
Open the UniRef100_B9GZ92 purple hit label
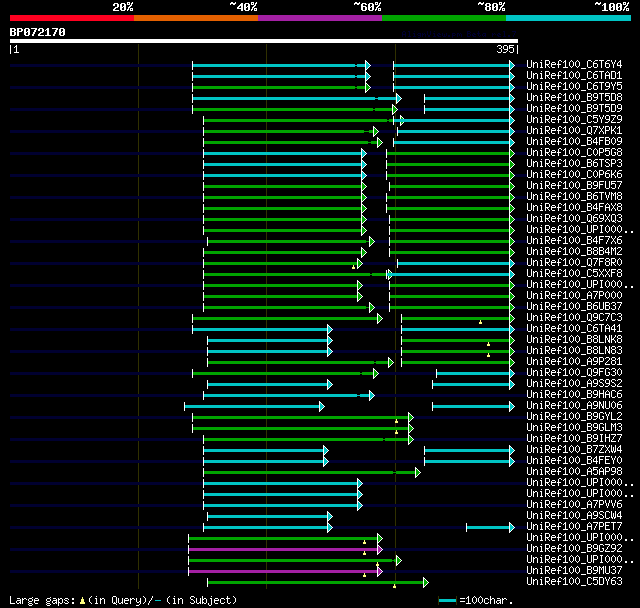pos(574,549)
